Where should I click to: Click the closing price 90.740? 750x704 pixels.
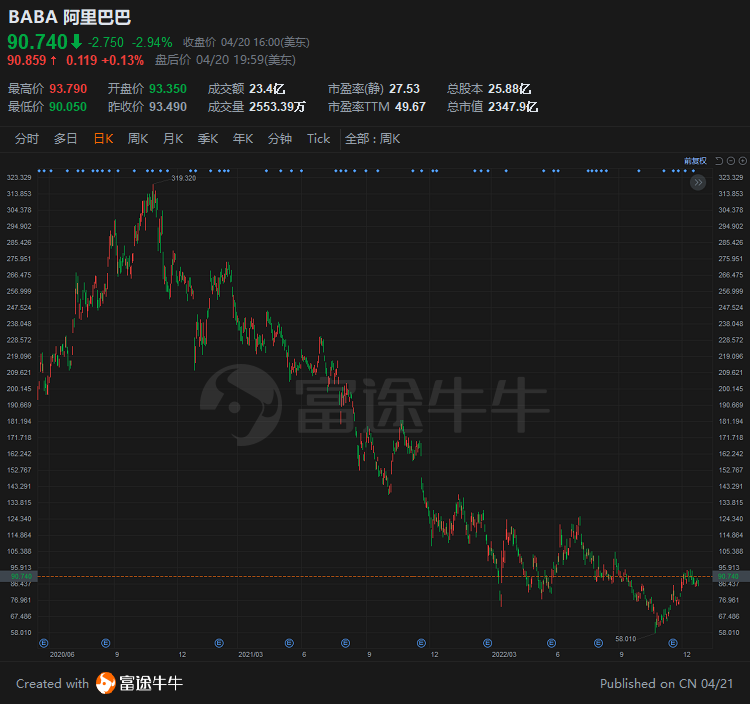pyautogui.click(x=37, y=42)
